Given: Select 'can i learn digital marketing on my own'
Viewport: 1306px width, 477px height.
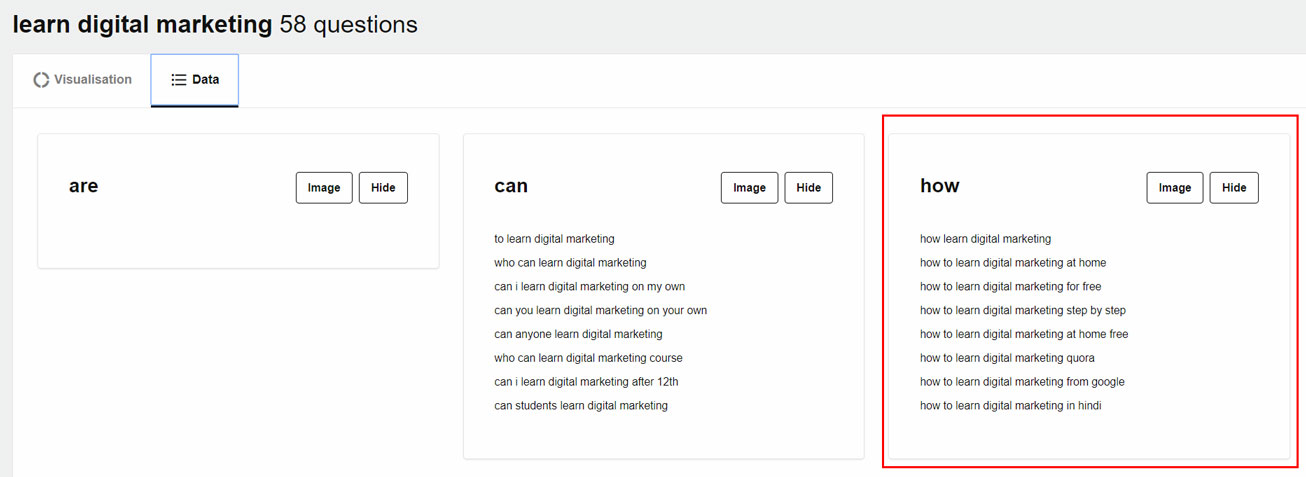Looking at the screenshot, I should coord(589,287).
